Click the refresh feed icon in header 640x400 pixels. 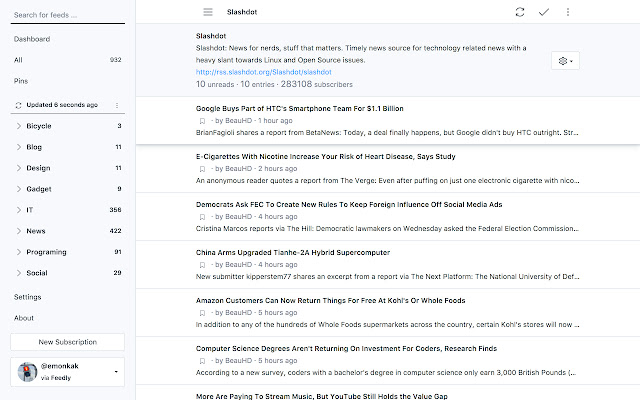(519, 12)
